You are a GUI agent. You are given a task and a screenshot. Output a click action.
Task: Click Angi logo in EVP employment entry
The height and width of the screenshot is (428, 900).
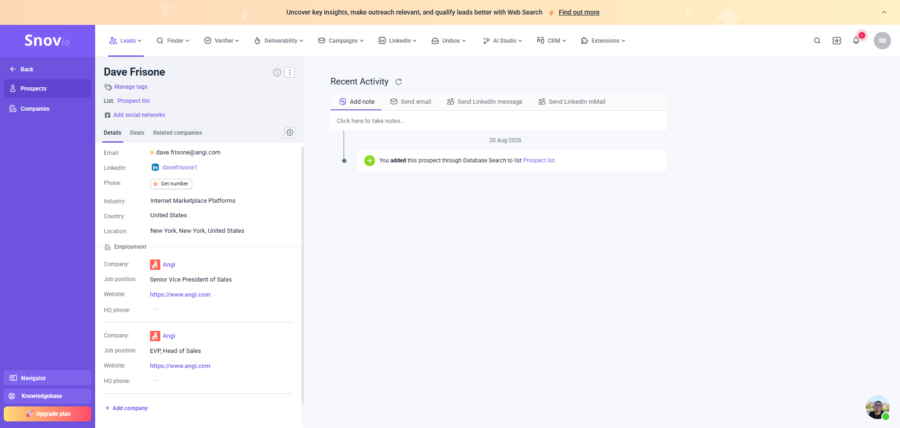155,336
